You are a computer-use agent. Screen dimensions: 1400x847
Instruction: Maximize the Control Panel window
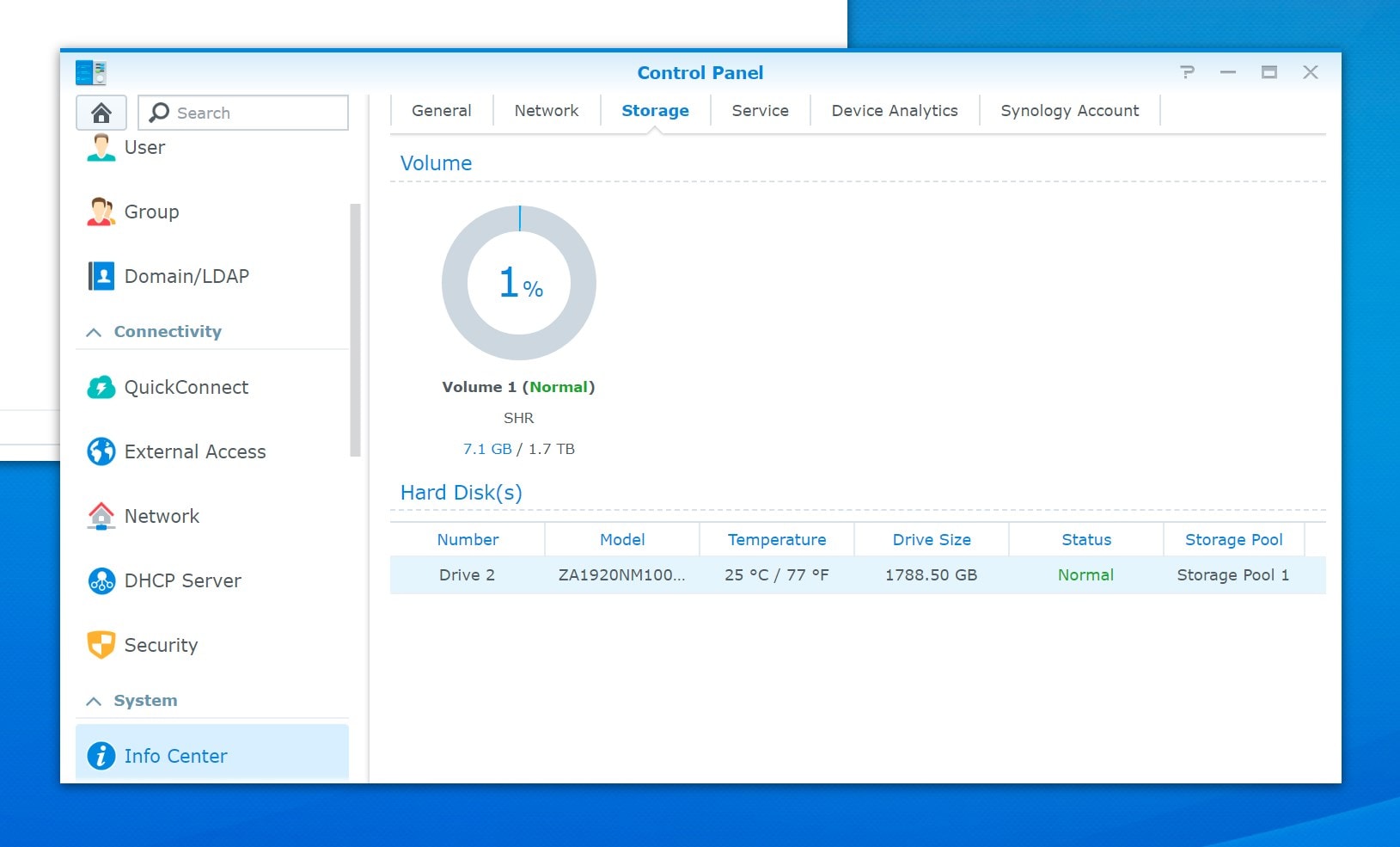point(1269,72)
